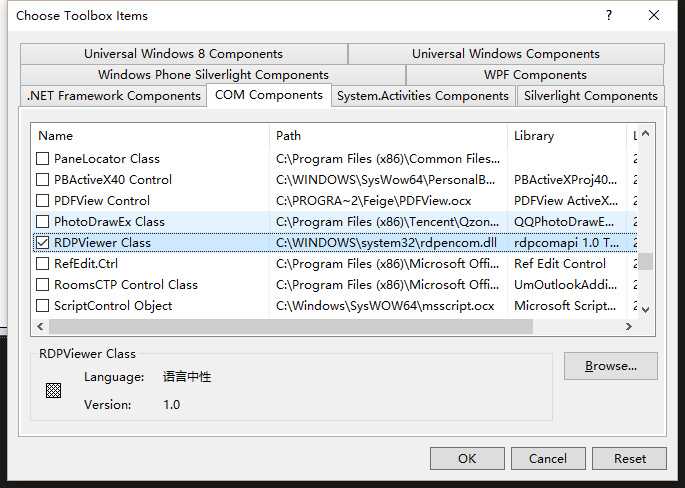The image size is (685, 488).
Task: Click the help question mark button
Action: (x=609, y=15)
